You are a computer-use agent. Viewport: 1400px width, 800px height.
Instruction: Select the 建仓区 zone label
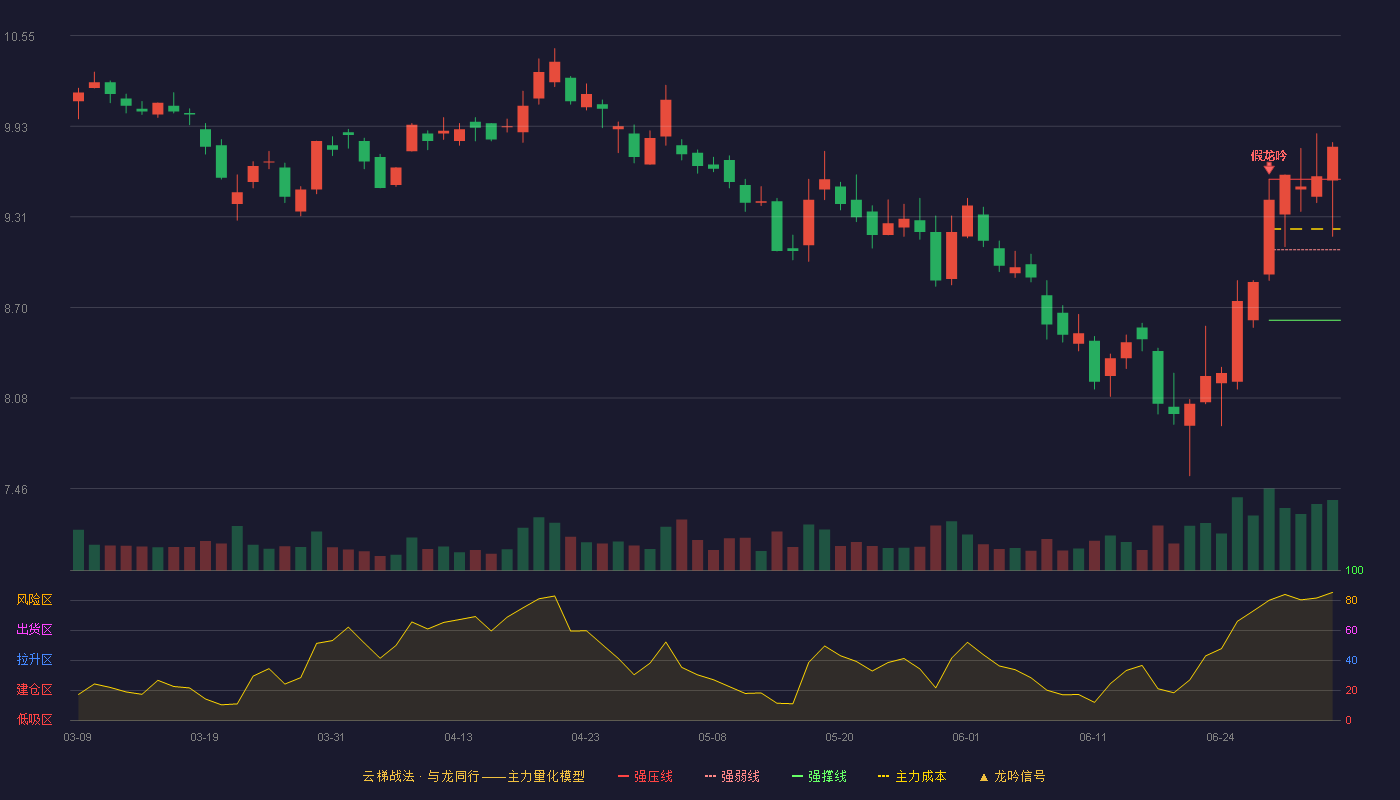pyautogui.click(x=34, y=690)
